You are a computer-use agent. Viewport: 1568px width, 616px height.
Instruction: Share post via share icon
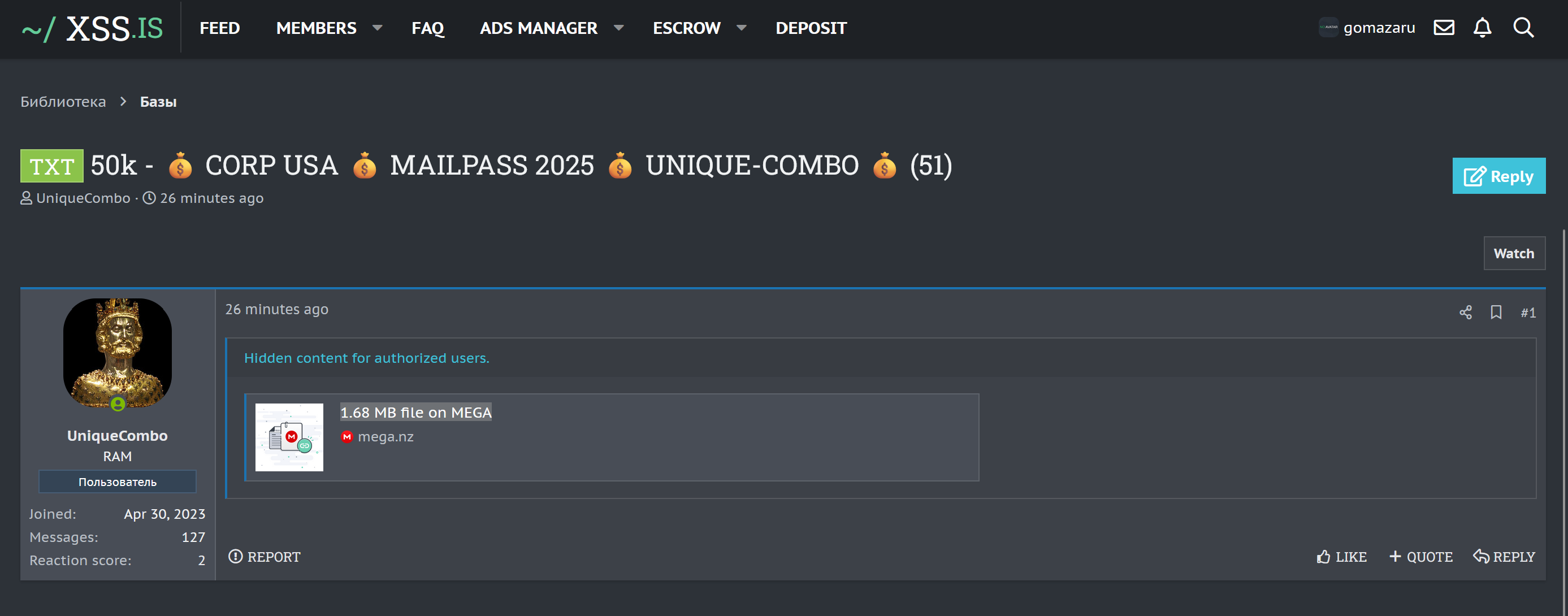[x=1466, y=313]
